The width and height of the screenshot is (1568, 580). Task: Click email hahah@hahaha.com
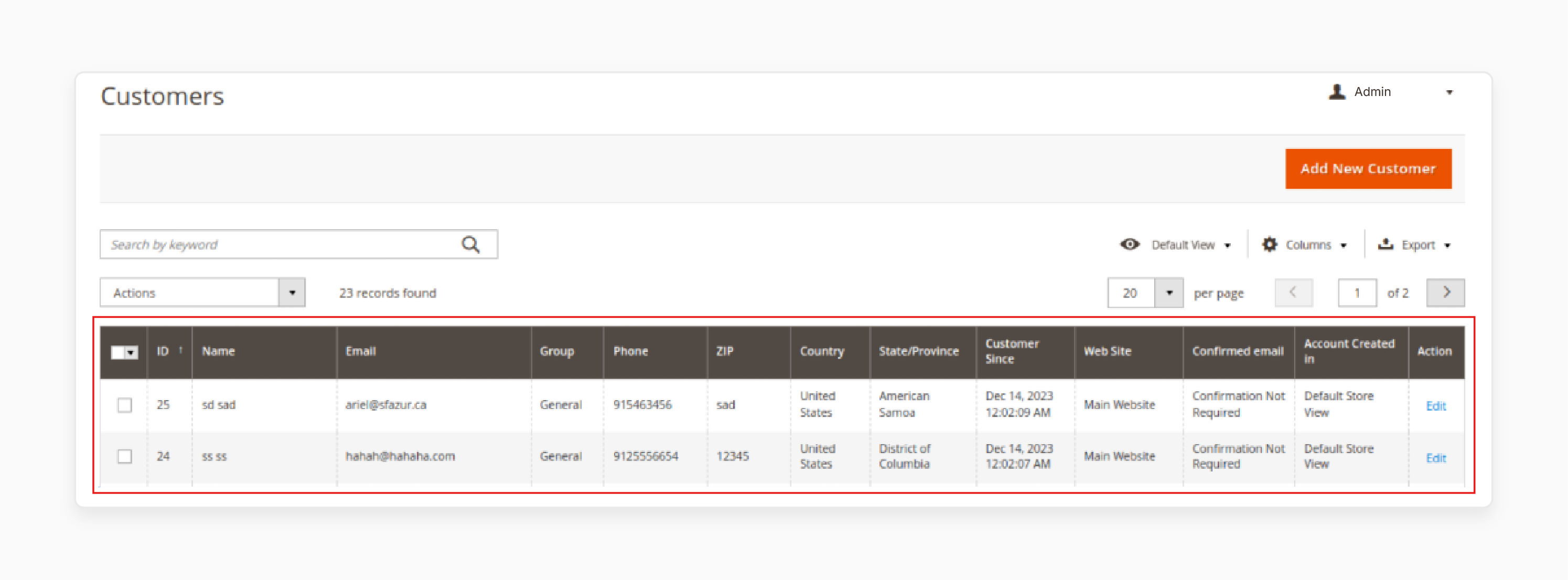[x=400, y=456]
